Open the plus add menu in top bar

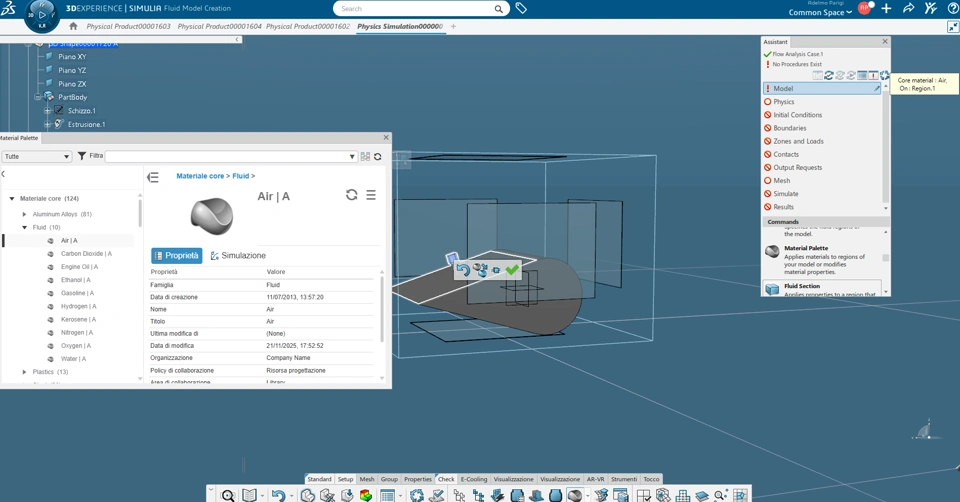[886, 9]
